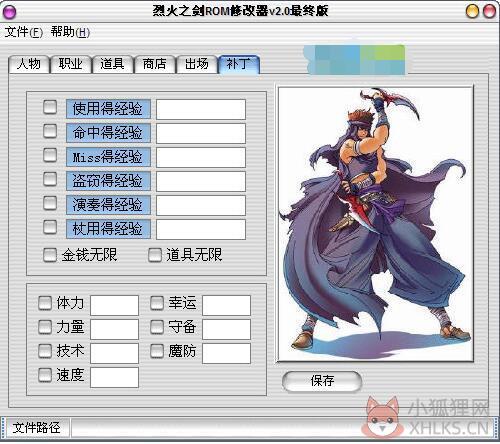
Task: Enable the 使用得经验 checkbox
Action: (x=50, y=107)
